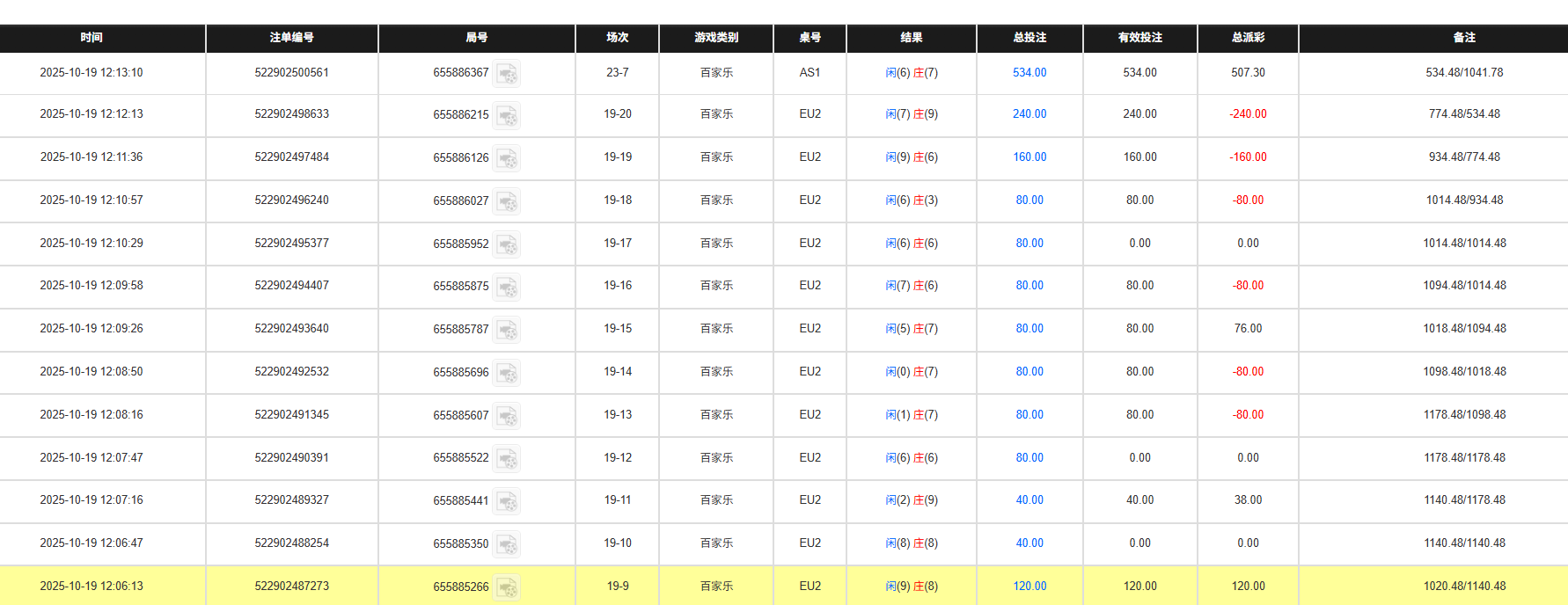Open video replay icon for round 655886367

coord(507,74)
